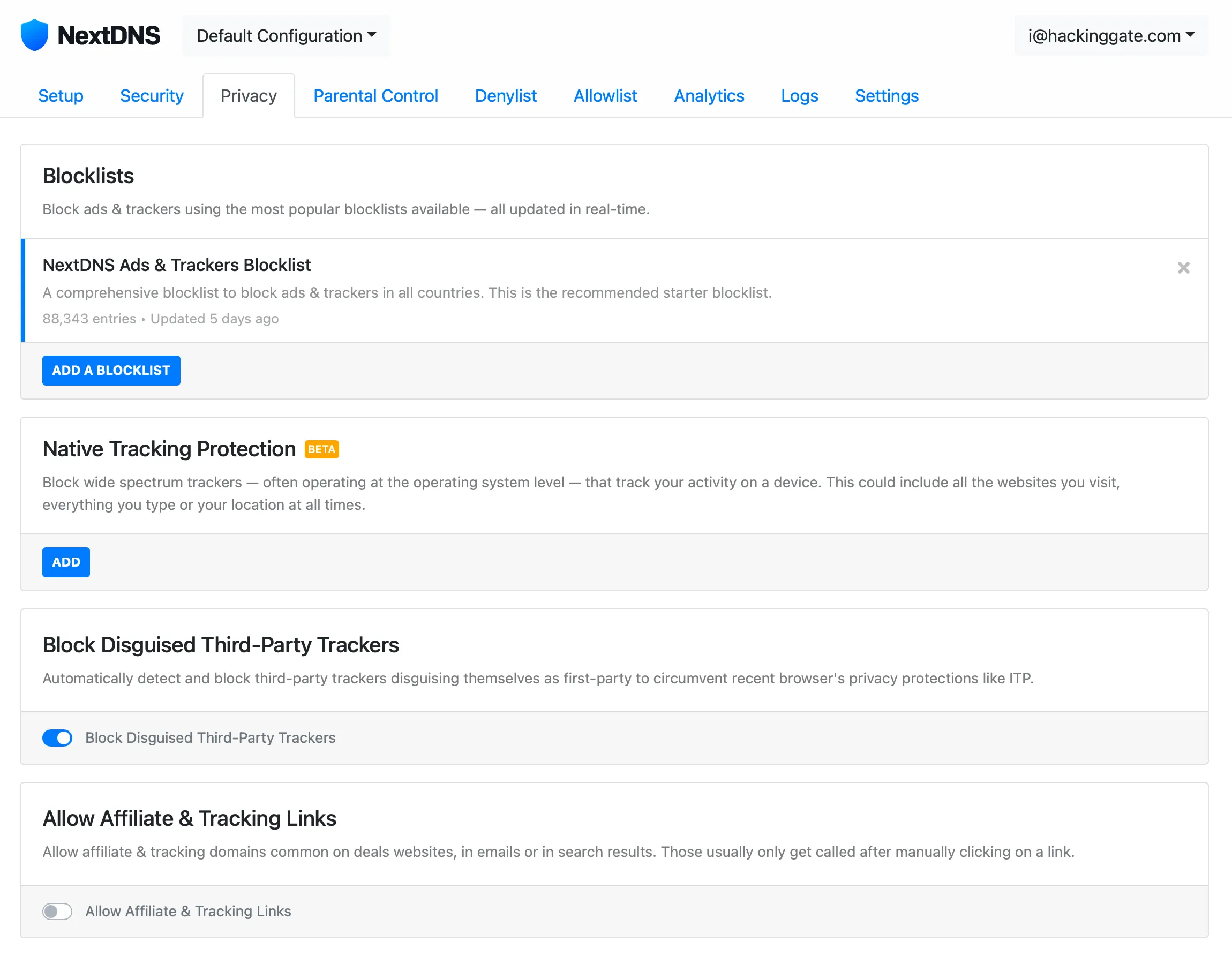Open the Security tab
Screen dimensions: 1232x964
pos(152,96)
